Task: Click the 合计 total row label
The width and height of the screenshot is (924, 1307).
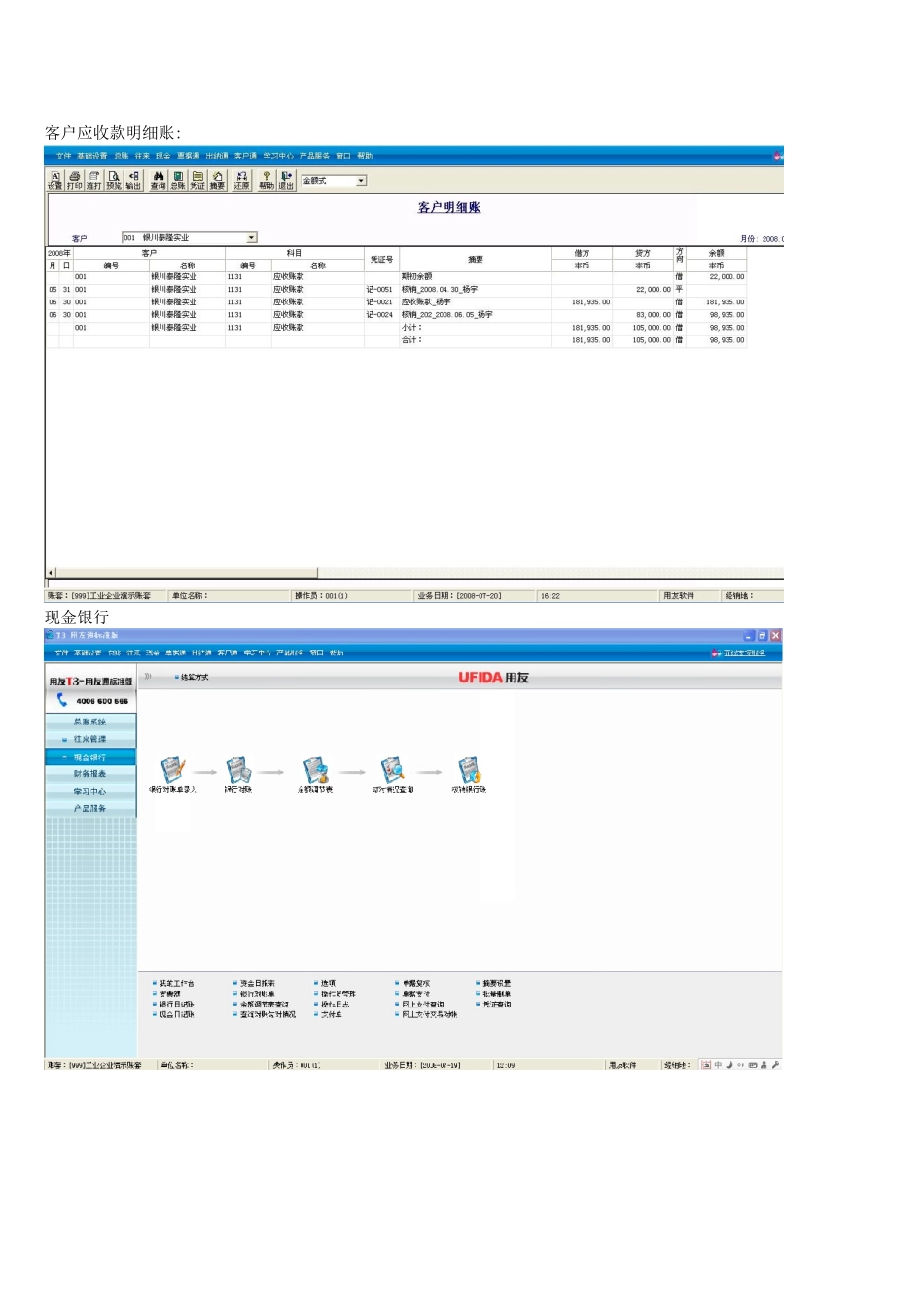Action: click(411, 340)
